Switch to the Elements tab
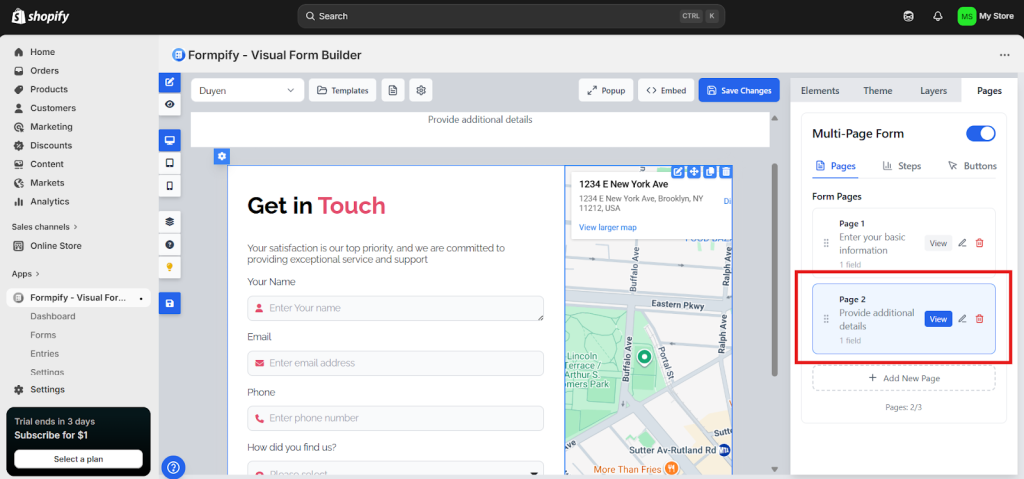Image resolution: width=1024 pixels, height=479 pixels. coord(820,91)
